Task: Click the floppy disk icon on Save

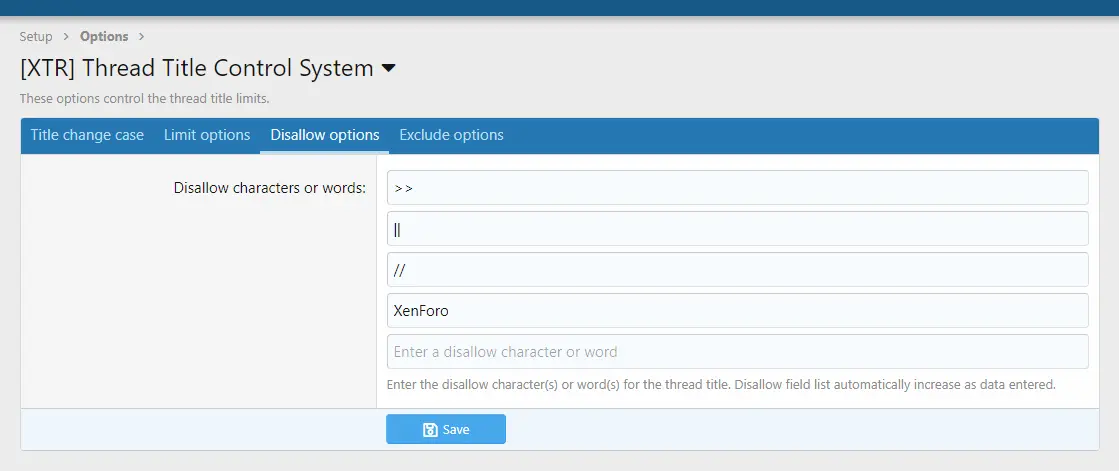Action: 430,430
